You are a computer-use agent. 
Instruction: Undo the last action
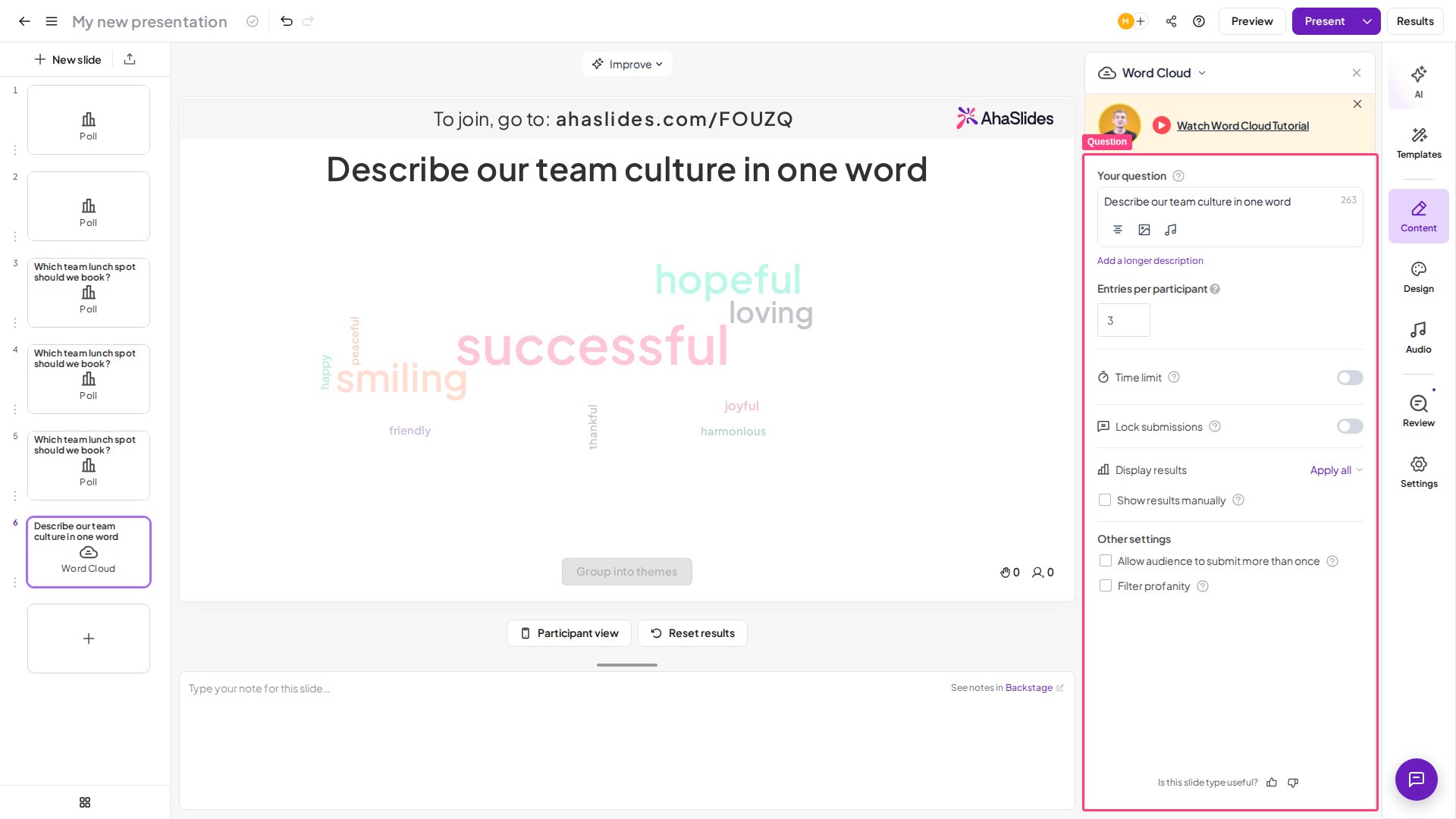tap(287, 21)
